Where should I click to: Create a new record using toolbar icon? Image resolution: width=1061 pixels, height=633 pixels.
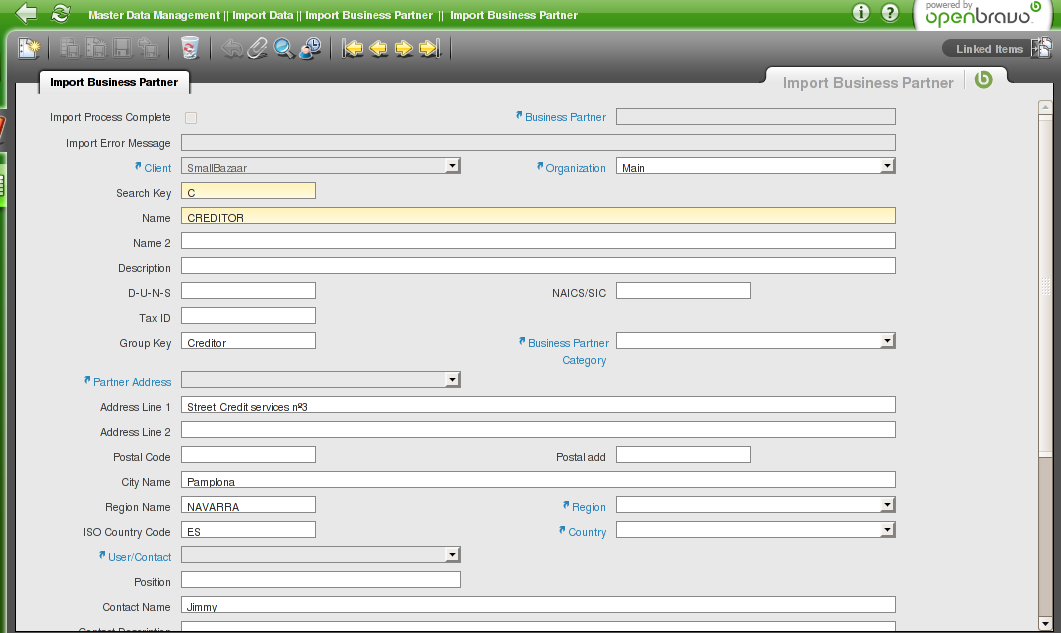coord(30,48)
